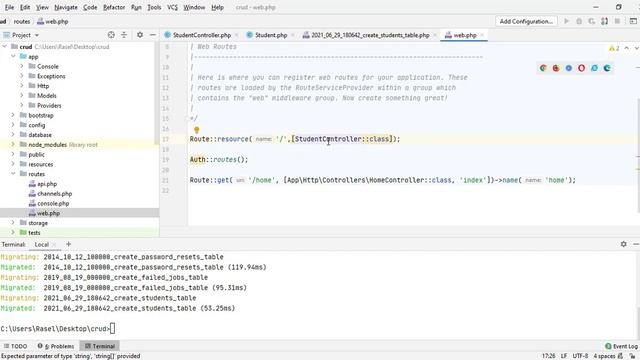
Task: Select api.php in routes folder
Action: (47, 184)
